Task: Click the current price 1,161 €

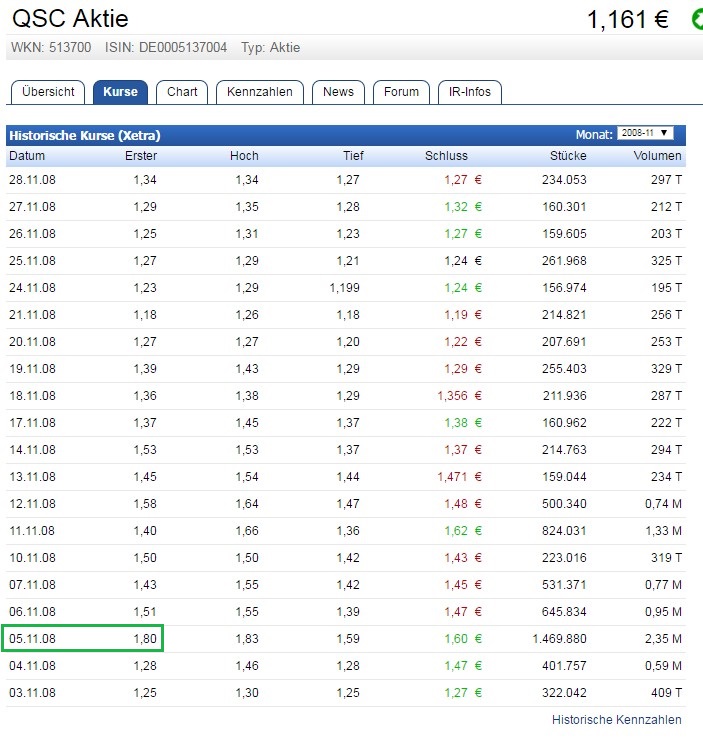Action: coord(628,20)
